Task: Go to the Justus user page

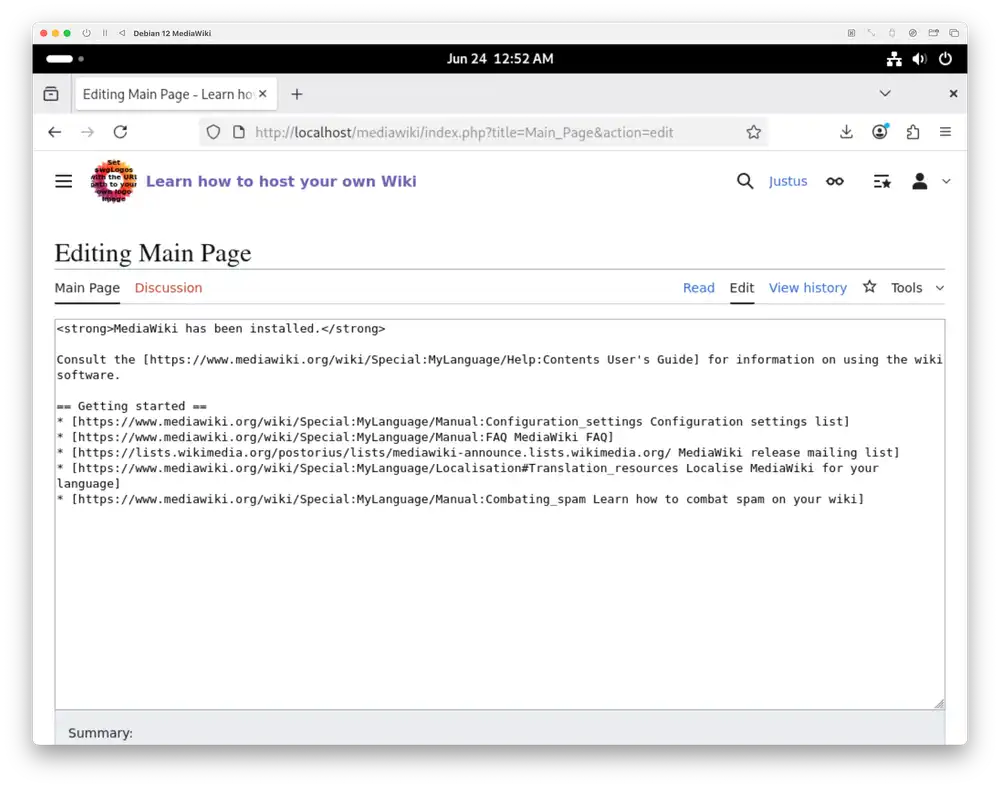Action: (x=788, y=182)
